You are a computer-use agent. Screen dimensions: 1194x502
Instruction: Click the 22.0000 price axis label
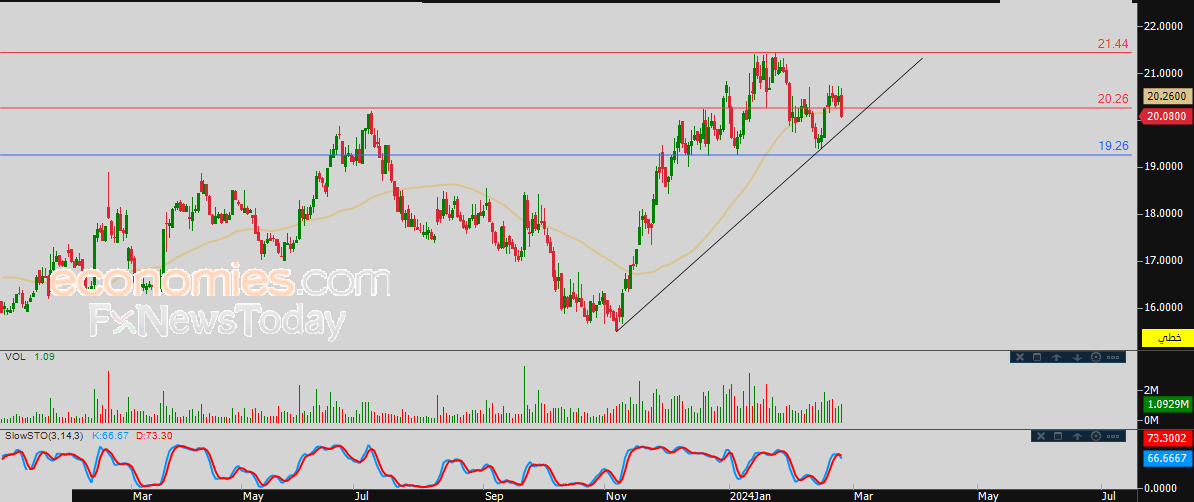click(x=1162, y=27)
